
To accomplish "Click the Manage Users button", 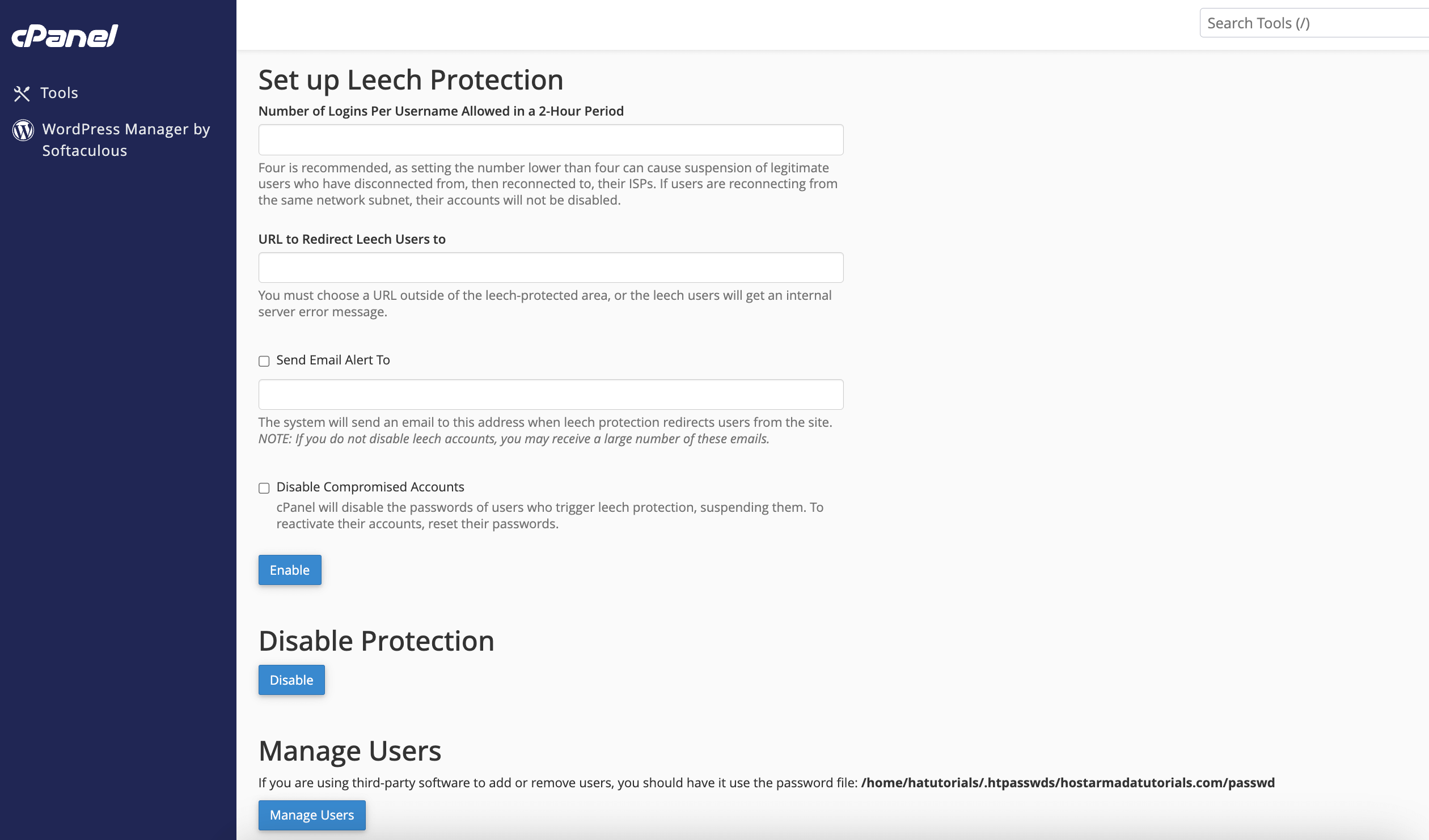I will (312, 815).
